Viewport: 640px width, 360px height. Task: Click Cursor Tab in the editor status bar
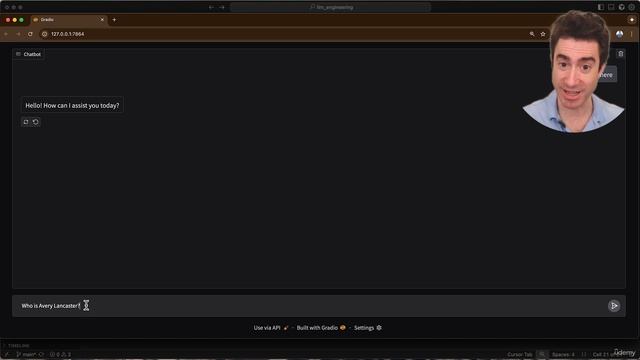click(x=520, y=354)
